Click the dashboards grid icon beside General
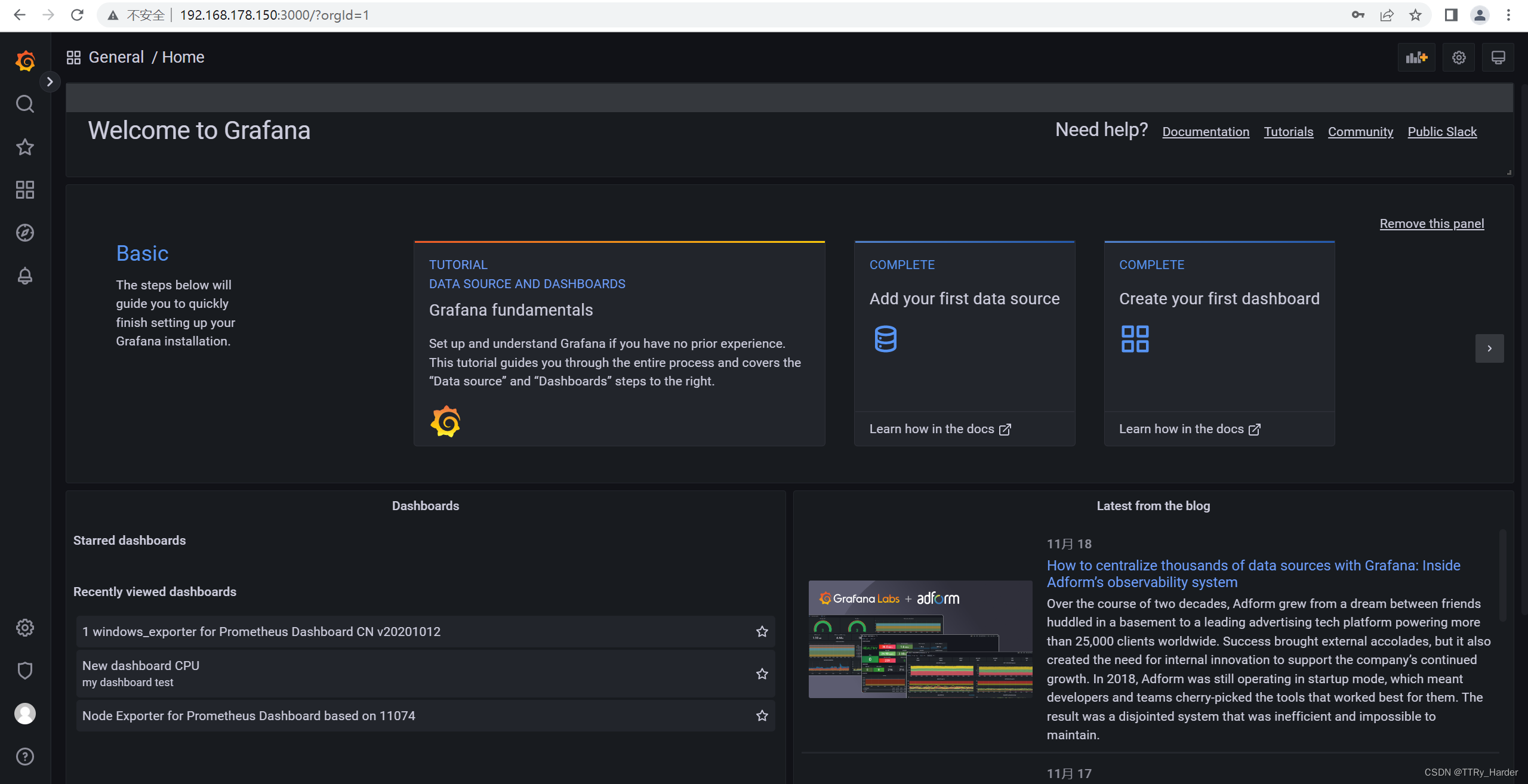This screenshot has height=784, width=1528. click(x=73, y=57)
